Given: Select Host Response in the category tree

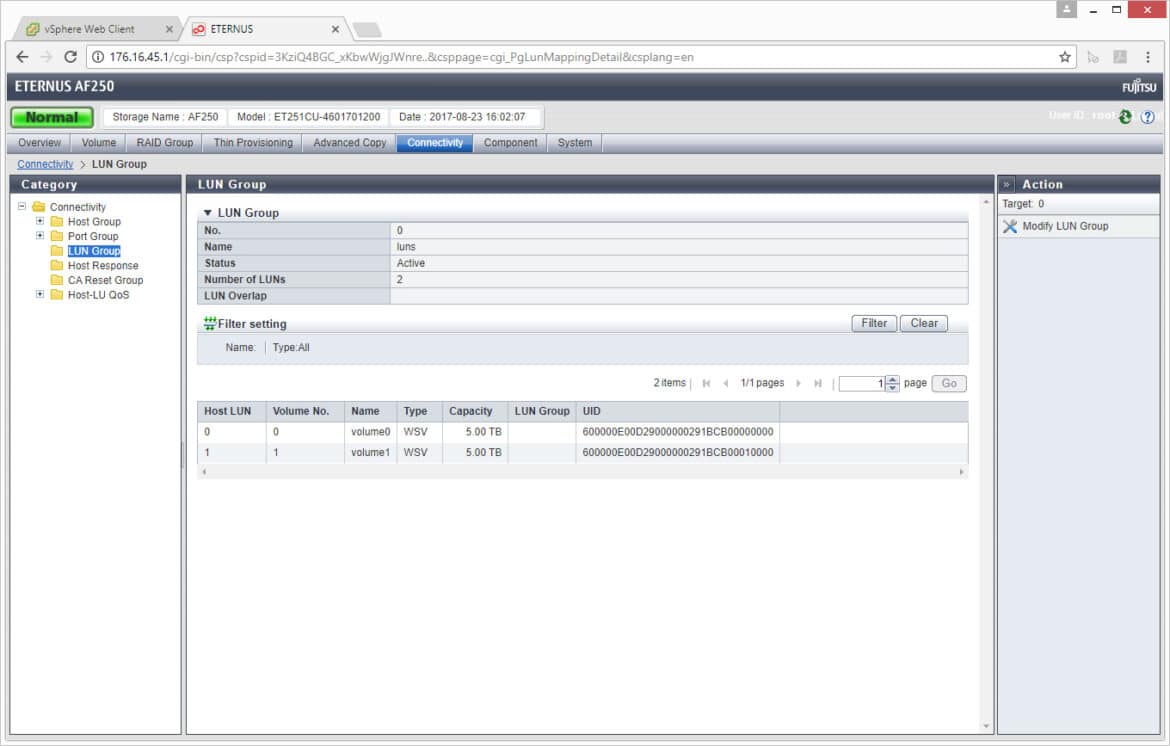Looking at the screenshot, I should tap(103, 266).
